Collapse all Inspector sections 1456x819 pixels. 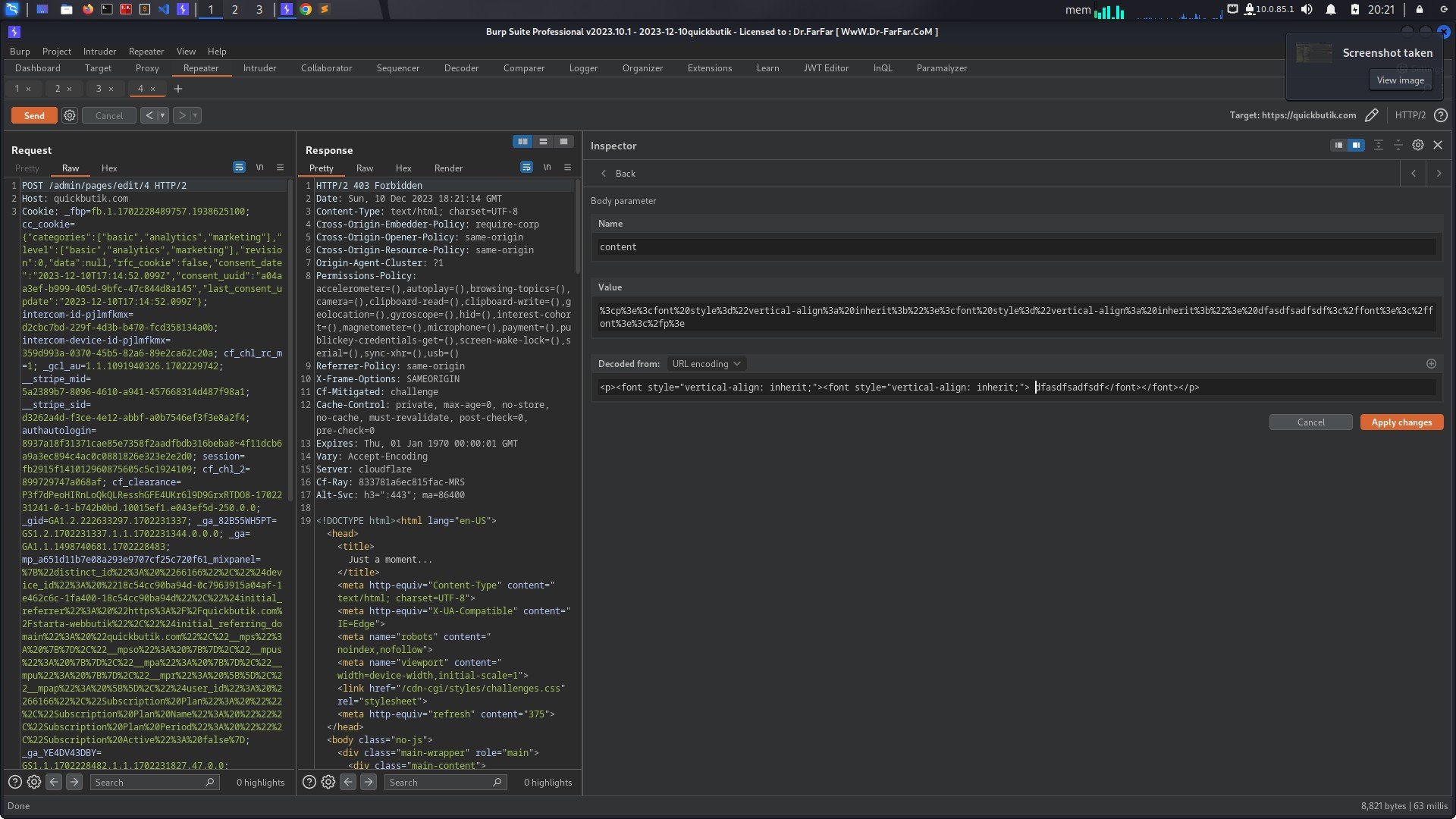(x=1398, y=145)
